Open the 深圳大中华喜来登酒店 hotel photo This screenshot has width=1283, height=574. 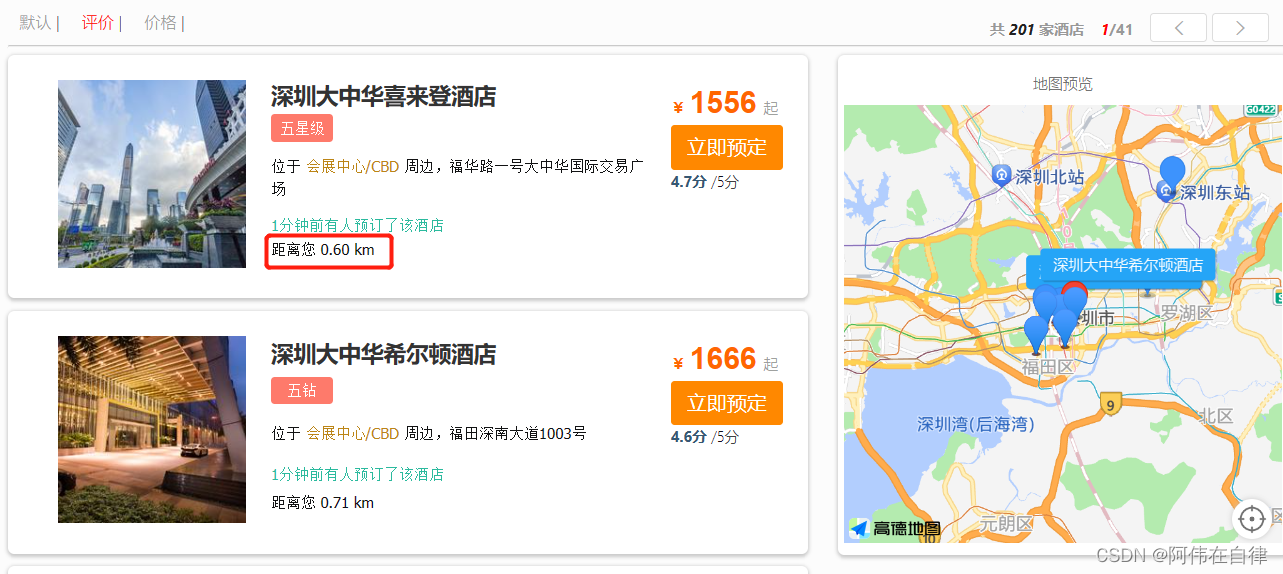pos(152,174)
